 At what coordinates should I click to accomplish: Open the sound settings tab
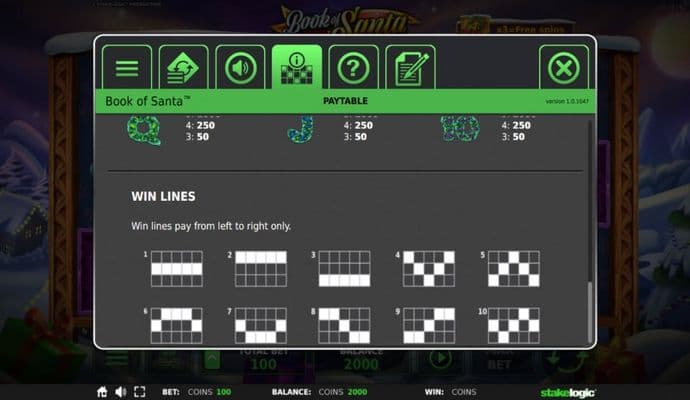[x=240, y=68]
